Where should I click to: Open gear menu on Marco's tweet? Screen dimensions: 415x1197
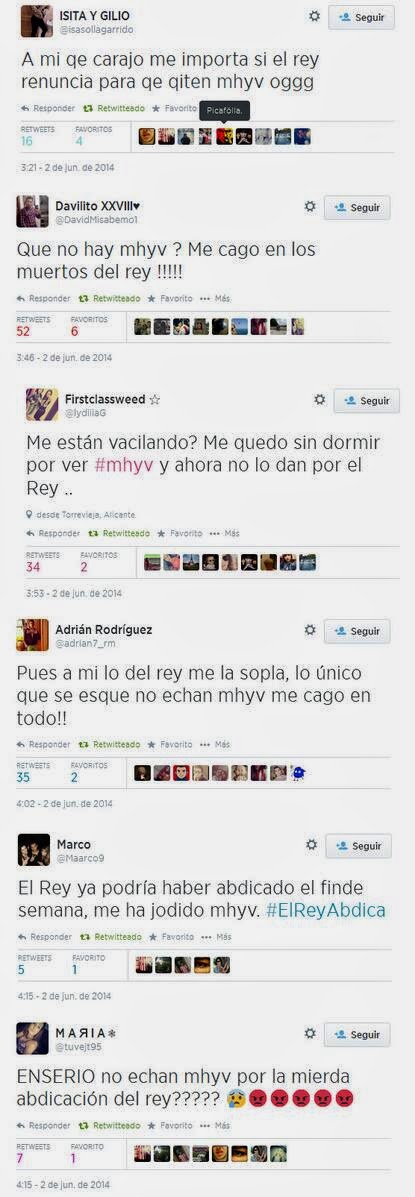pos(311,845)
